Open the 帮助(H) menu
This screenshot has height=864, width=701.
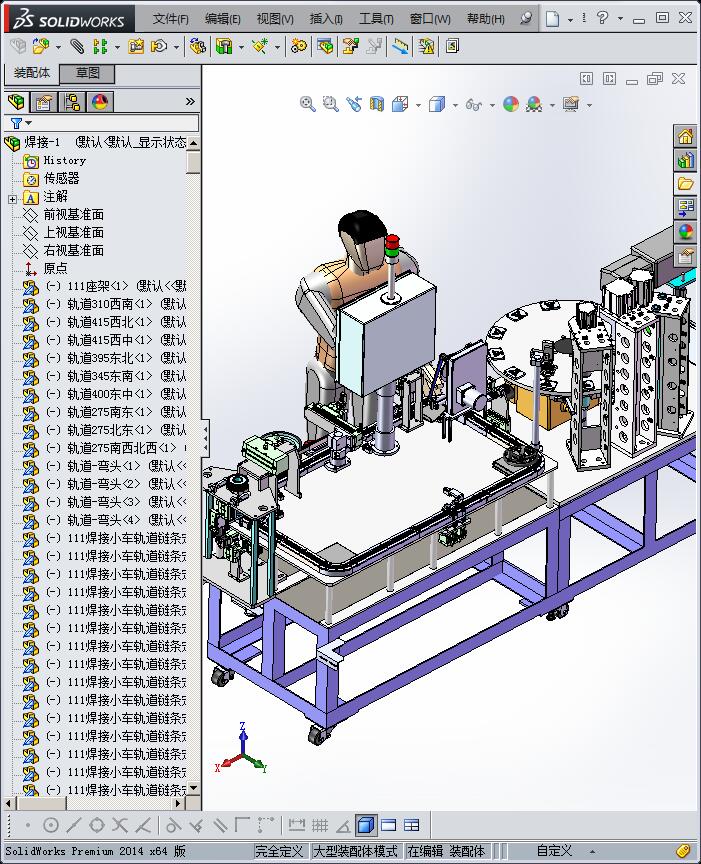[486, 19]
